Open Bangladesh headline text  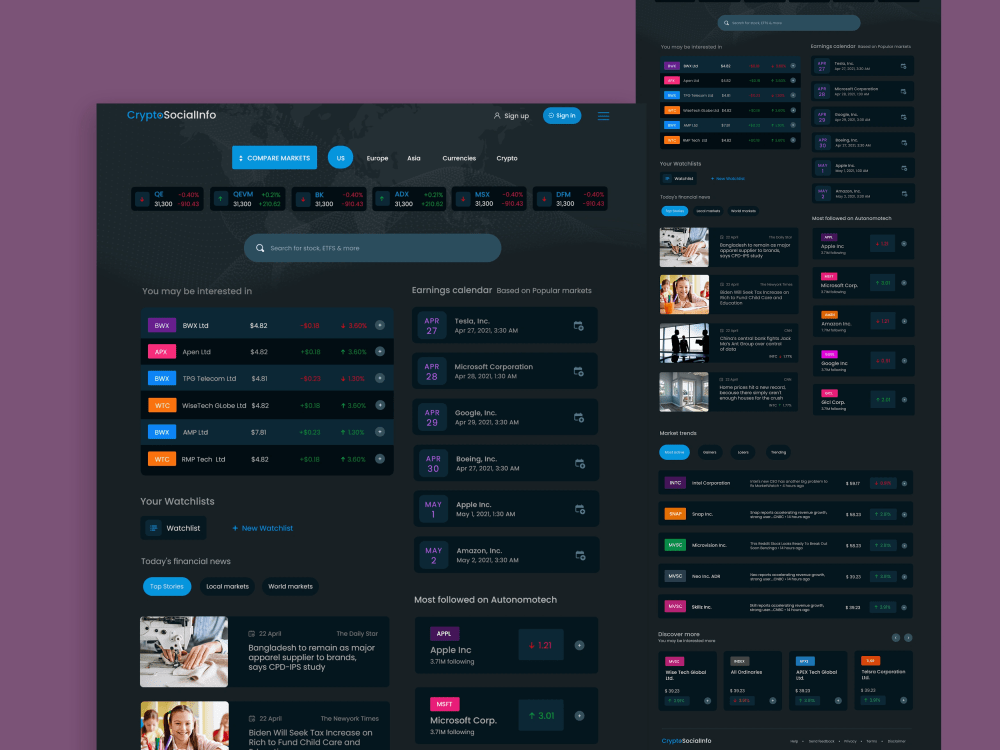click(311, 657)
